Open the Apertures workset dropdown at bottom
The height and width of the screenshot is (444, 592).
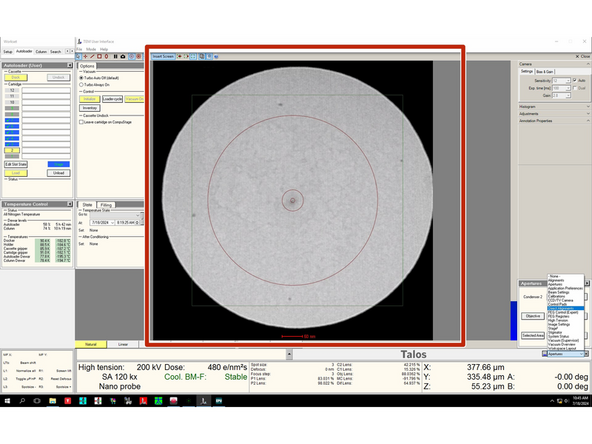tap(581, 354)
